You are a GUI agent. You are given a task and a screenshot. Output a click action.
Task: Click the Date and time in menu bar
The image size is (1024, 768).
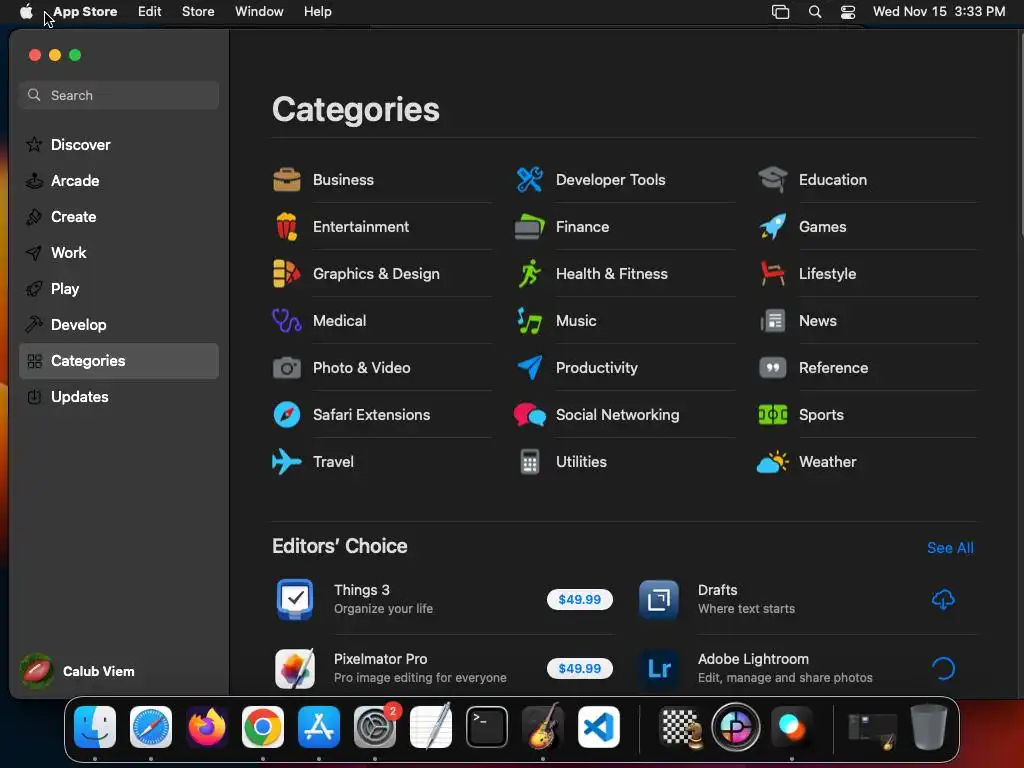[x=939, y=12]
